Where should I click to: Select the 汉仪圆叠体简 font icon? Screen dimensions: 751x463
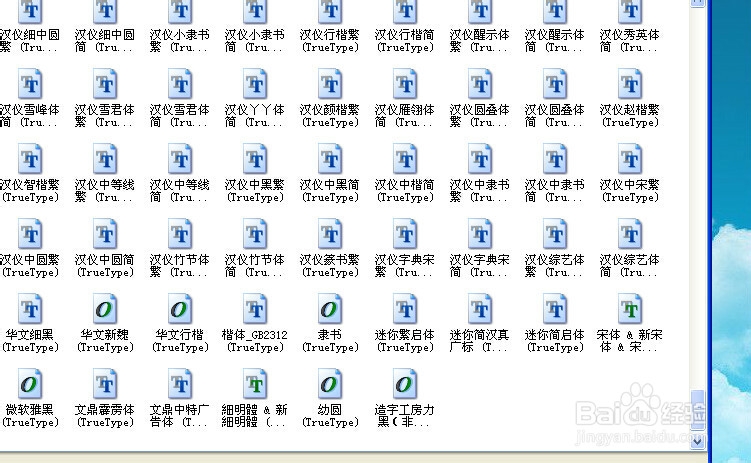(x=555, y=84)
